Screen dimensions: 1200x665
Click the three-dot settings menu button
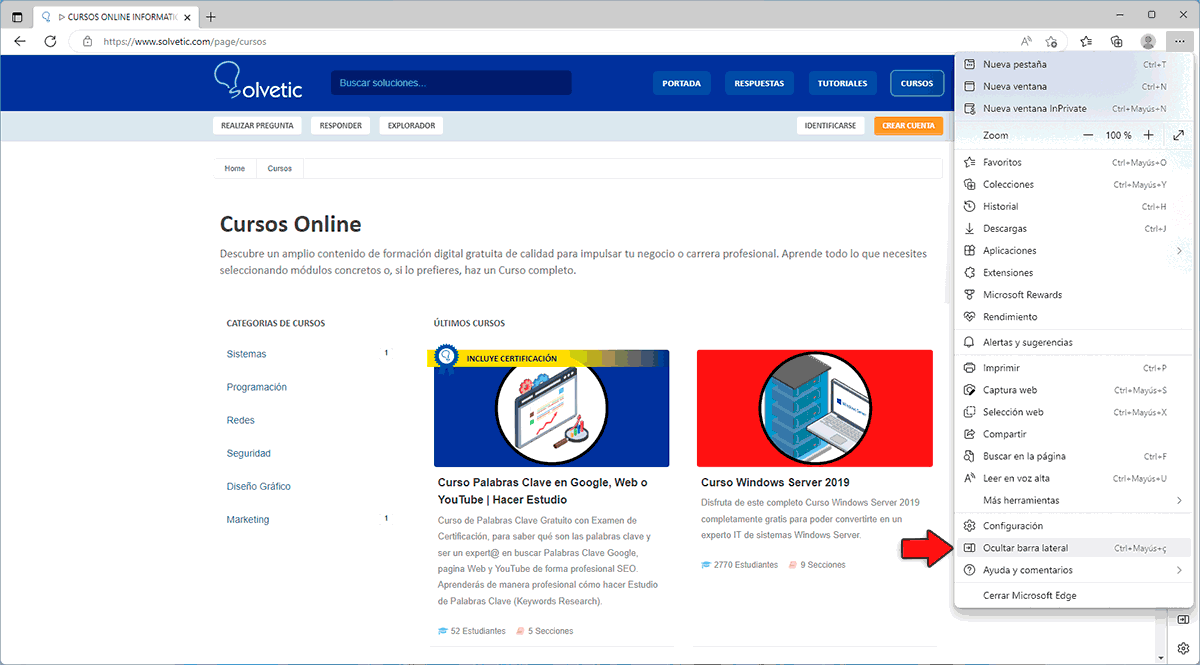click(x=1179, y=42)
